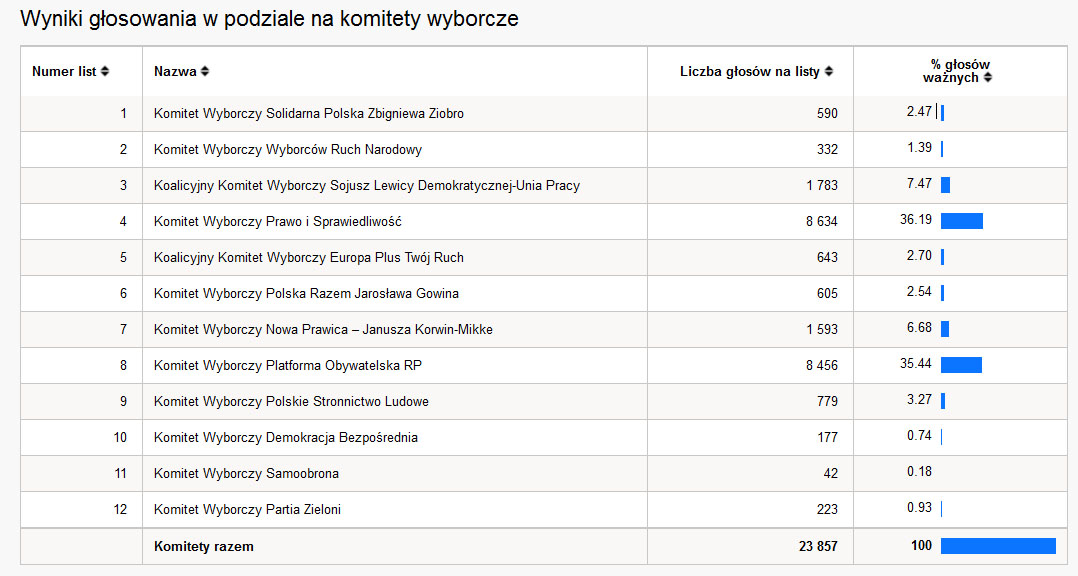Sort table by Nazwa column header
1078x576 pixels.
click(x=174, y=72)
